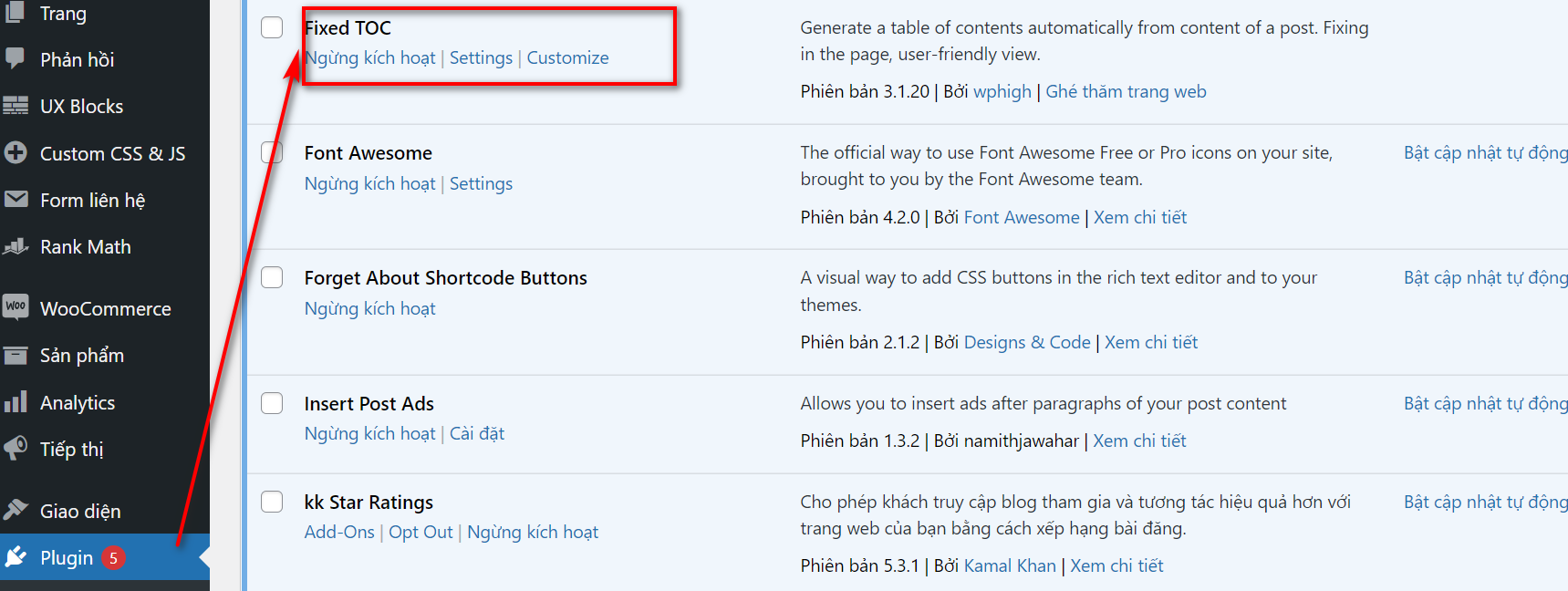Open the Font Awesome author link

(1022, 217)
